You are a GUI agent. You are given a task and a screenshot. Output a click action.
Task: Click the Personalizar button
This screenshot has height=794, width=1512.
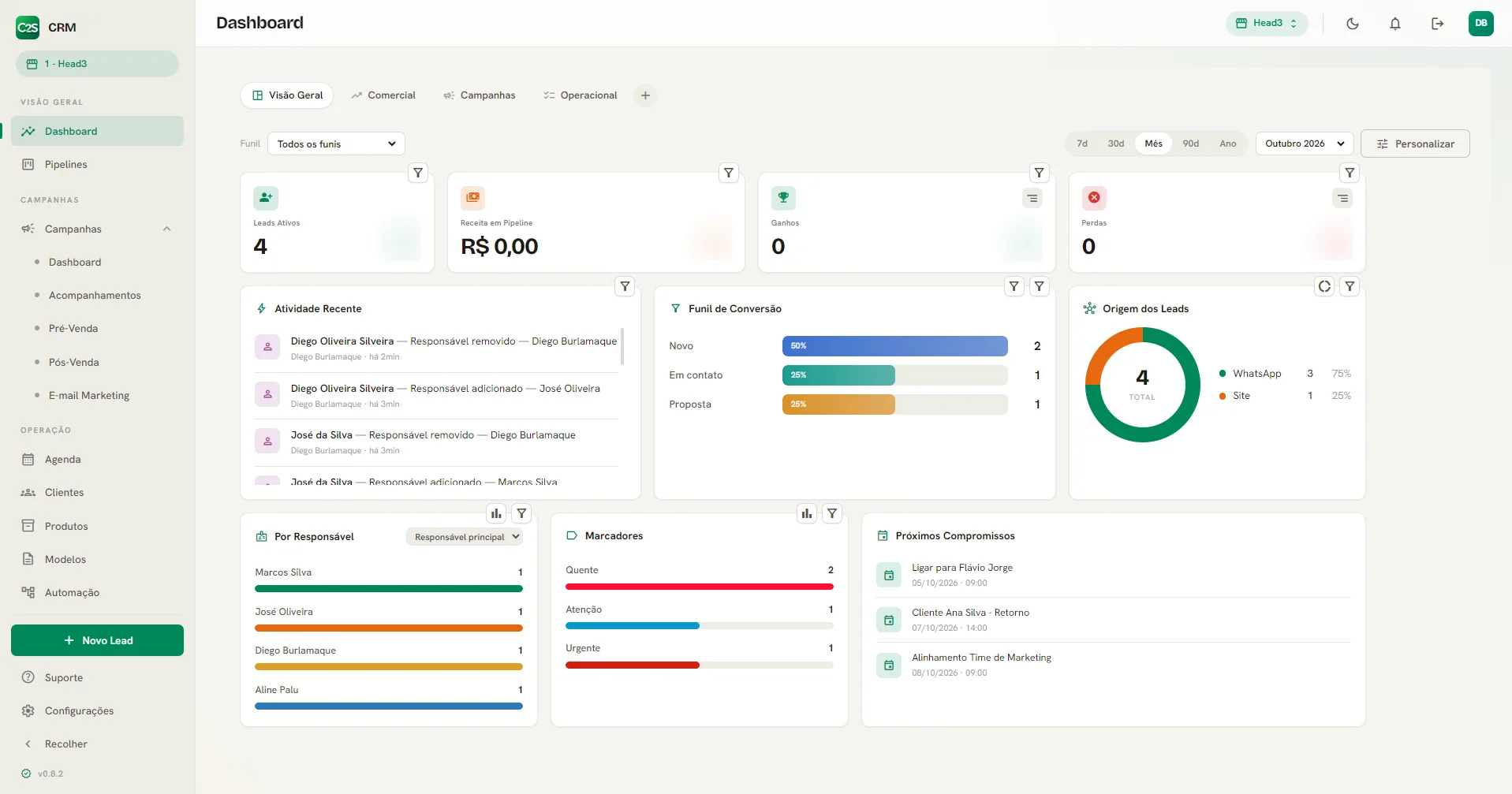coord(1415,144)
